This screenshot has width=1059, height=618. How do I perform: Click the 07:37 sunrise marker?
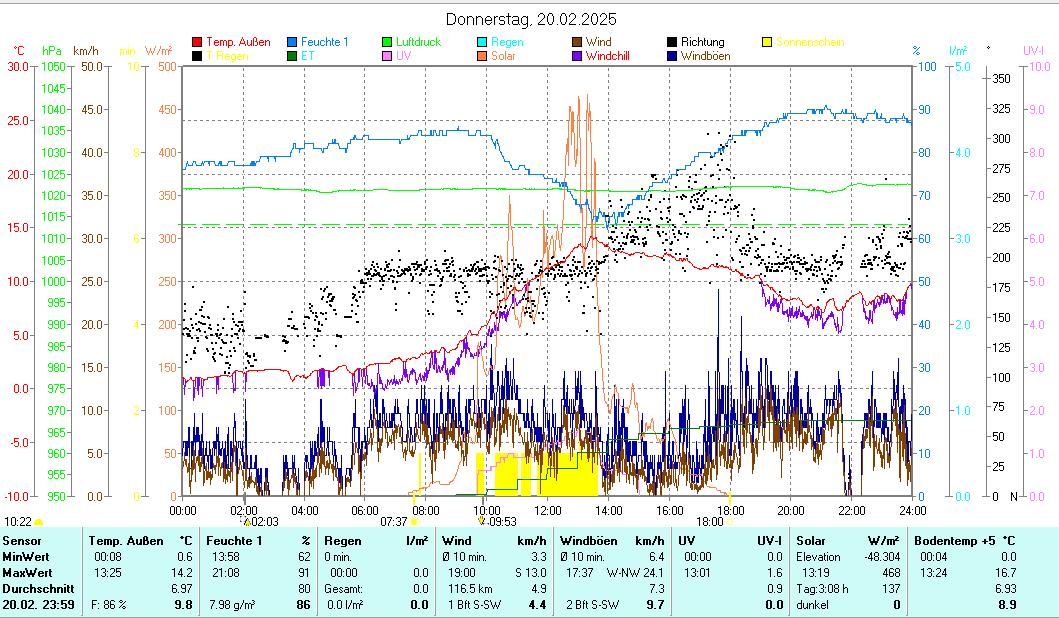[413, 522]
